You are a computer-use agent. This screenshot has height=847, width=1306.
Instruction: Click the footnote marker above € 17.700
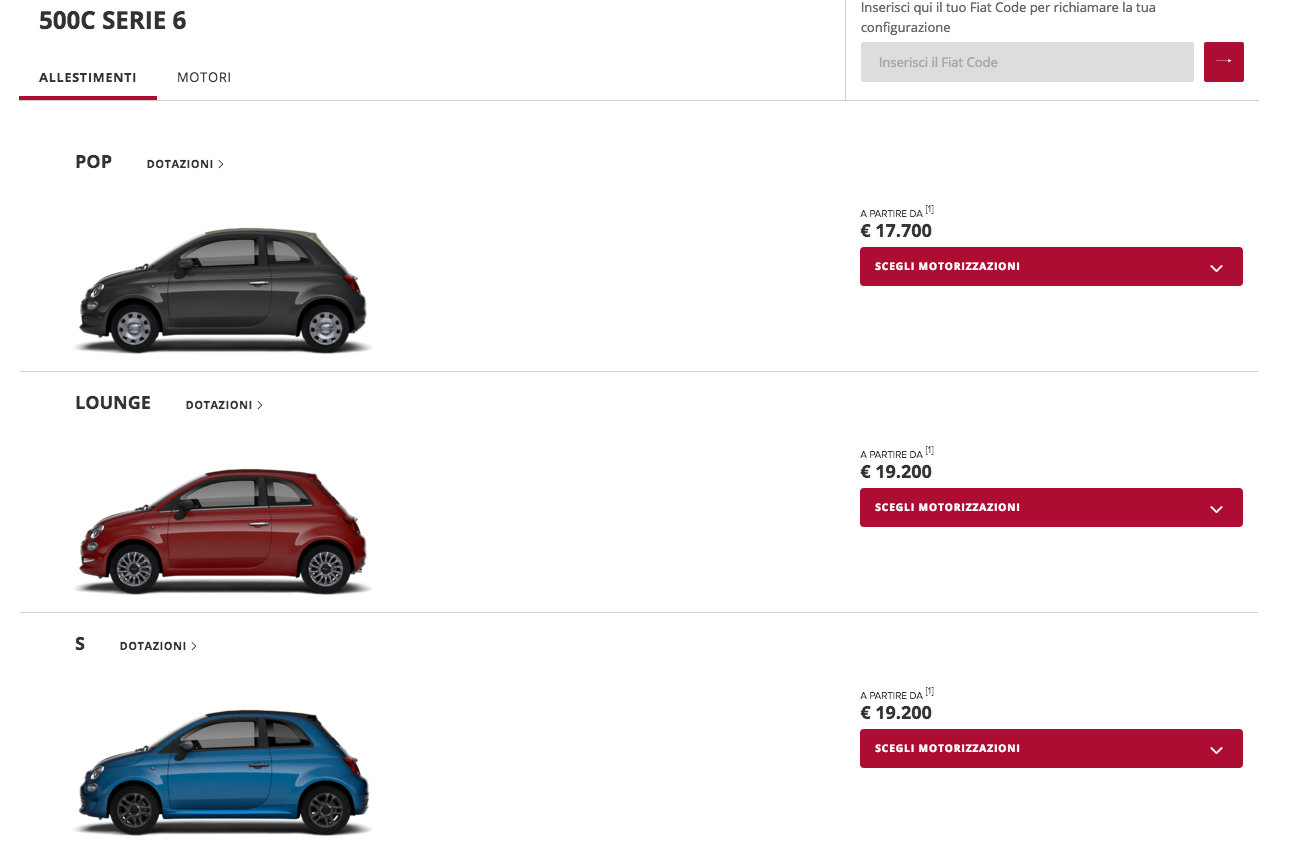point(929,209)
